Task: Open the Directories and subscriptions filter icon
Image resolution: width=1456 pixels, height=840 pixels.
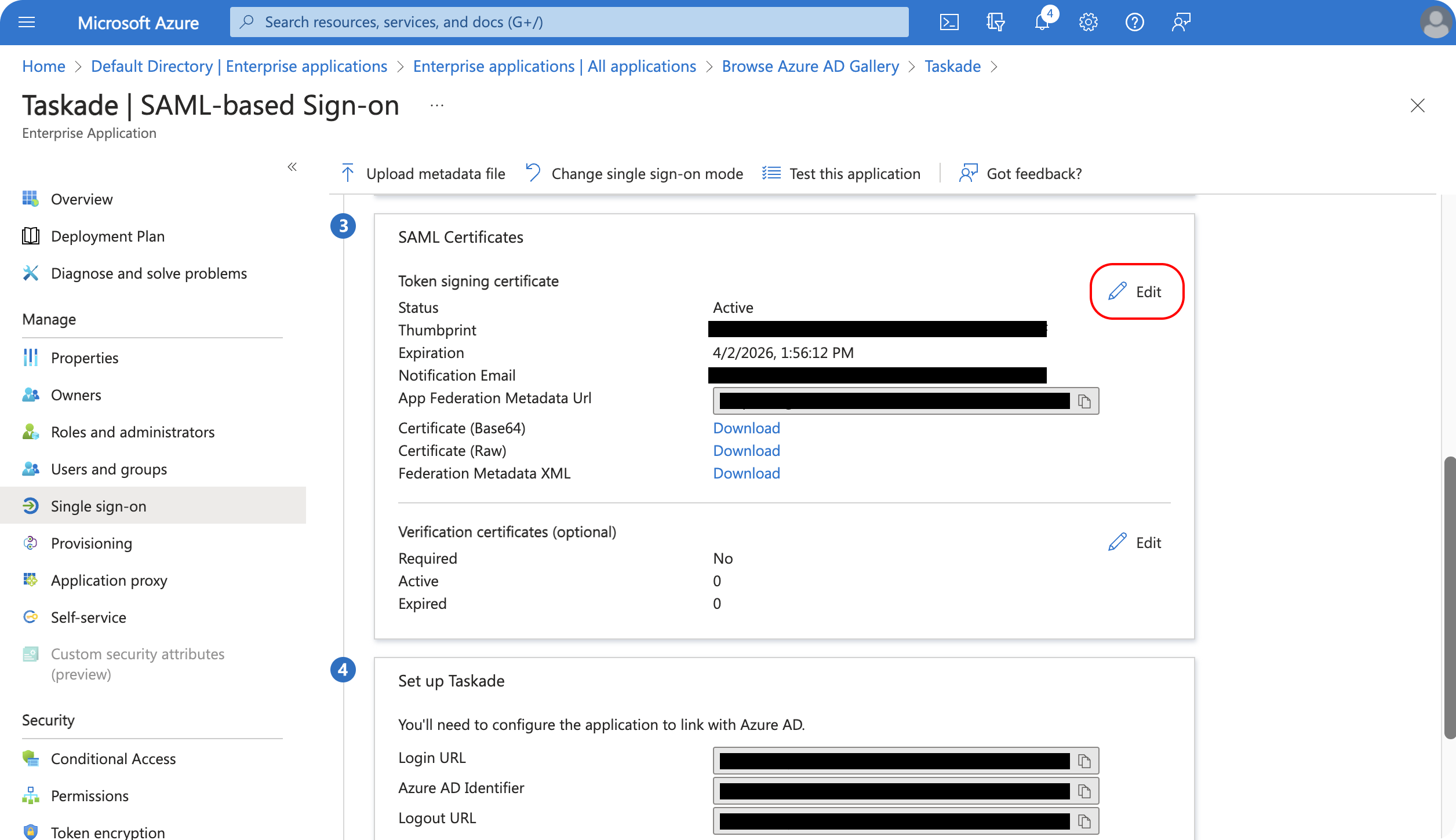Action: [995, 23]
